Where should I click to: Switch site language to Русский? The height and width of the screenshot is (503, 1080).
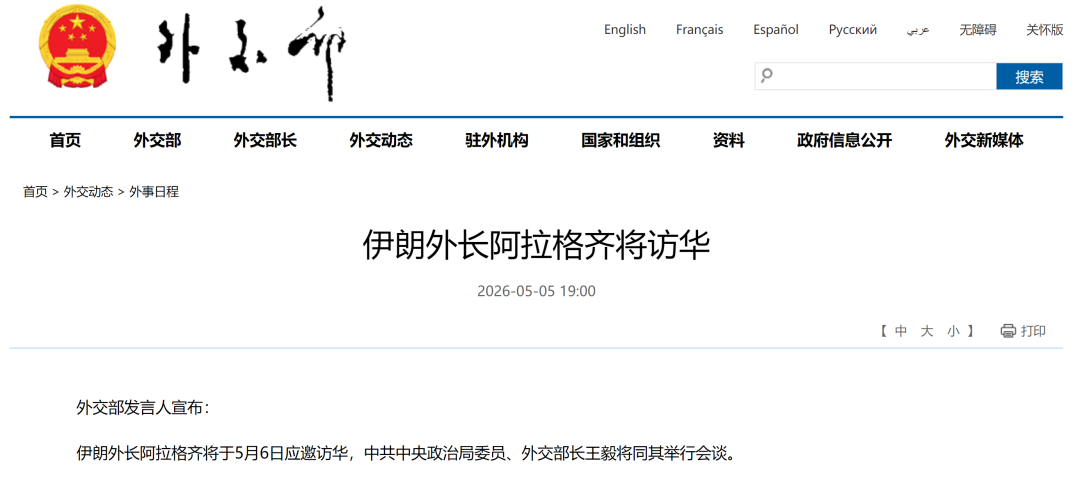coord(853,30)
